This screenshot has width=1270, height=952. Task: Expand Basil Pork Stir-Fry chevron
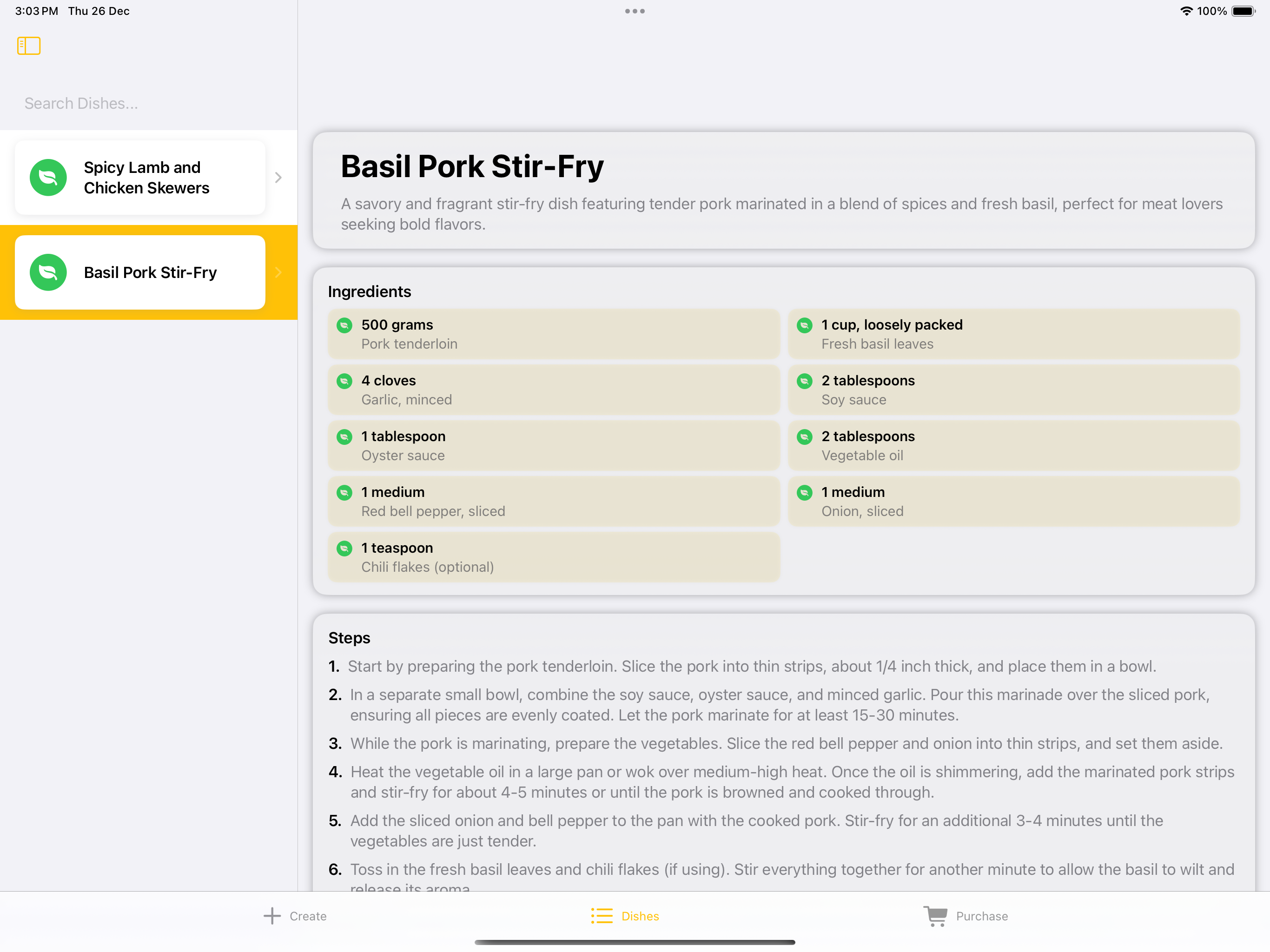(278, 272)
